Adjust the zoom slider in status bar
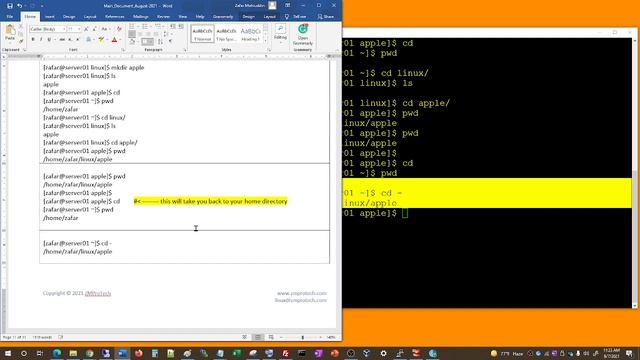The height and width of the screenshot is (360, 640). (x=302, y=337)
